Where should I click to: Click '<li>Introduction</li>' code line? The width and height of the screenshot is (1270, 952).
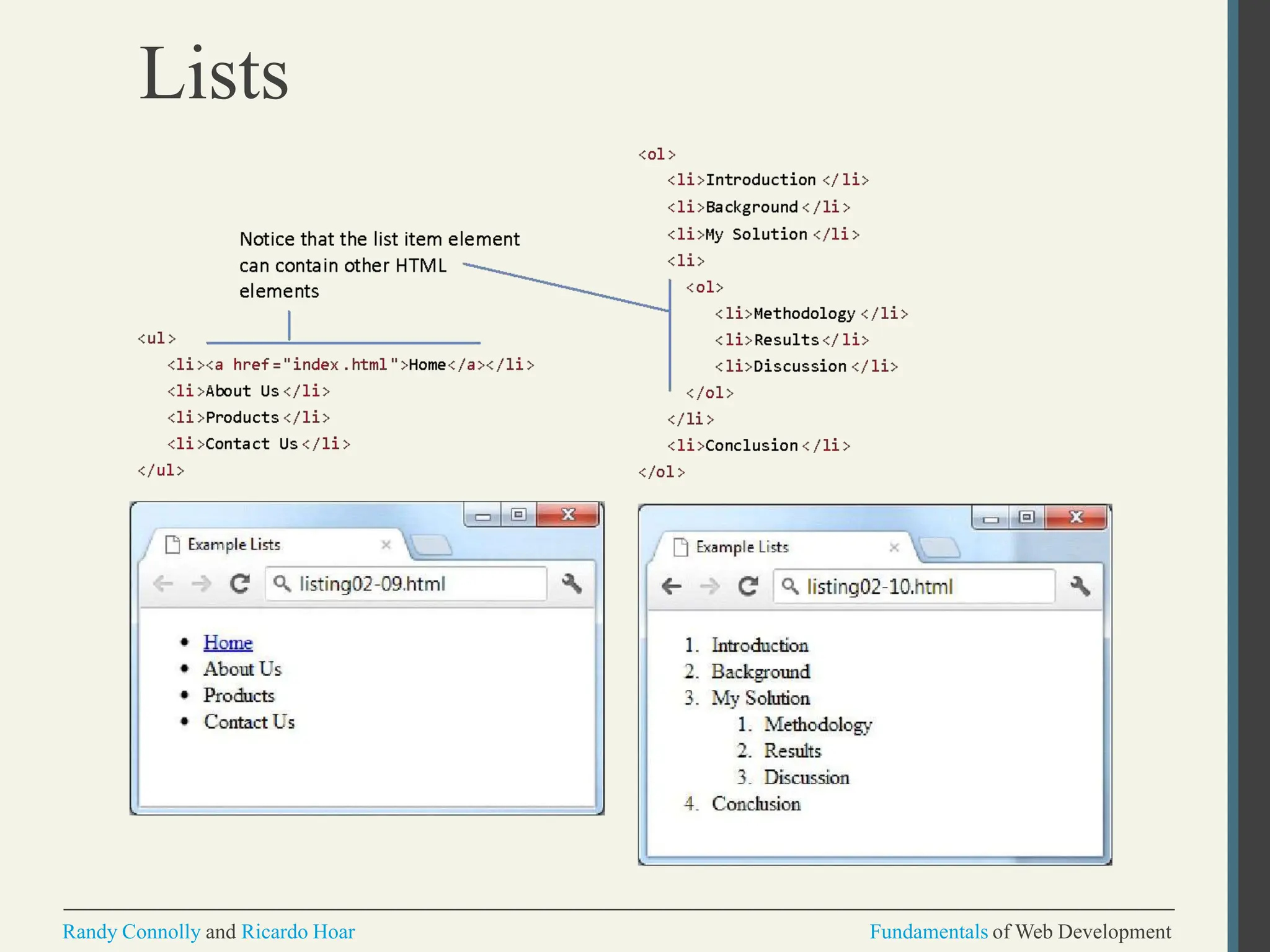coord(768,180)
